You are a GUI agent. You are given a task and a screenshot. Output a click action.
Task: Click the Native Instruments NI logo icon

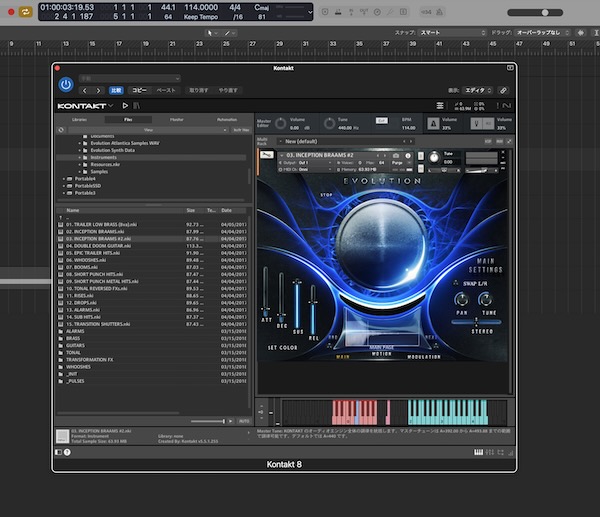pyautogui.click(x=507, y=106)
